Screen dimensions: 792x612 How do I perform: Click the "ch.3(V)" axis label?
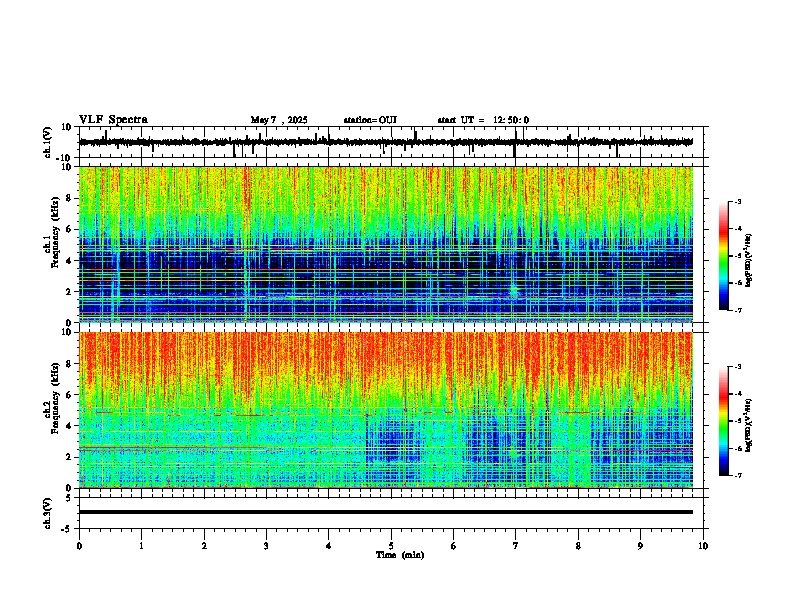[x=48, y=513]
